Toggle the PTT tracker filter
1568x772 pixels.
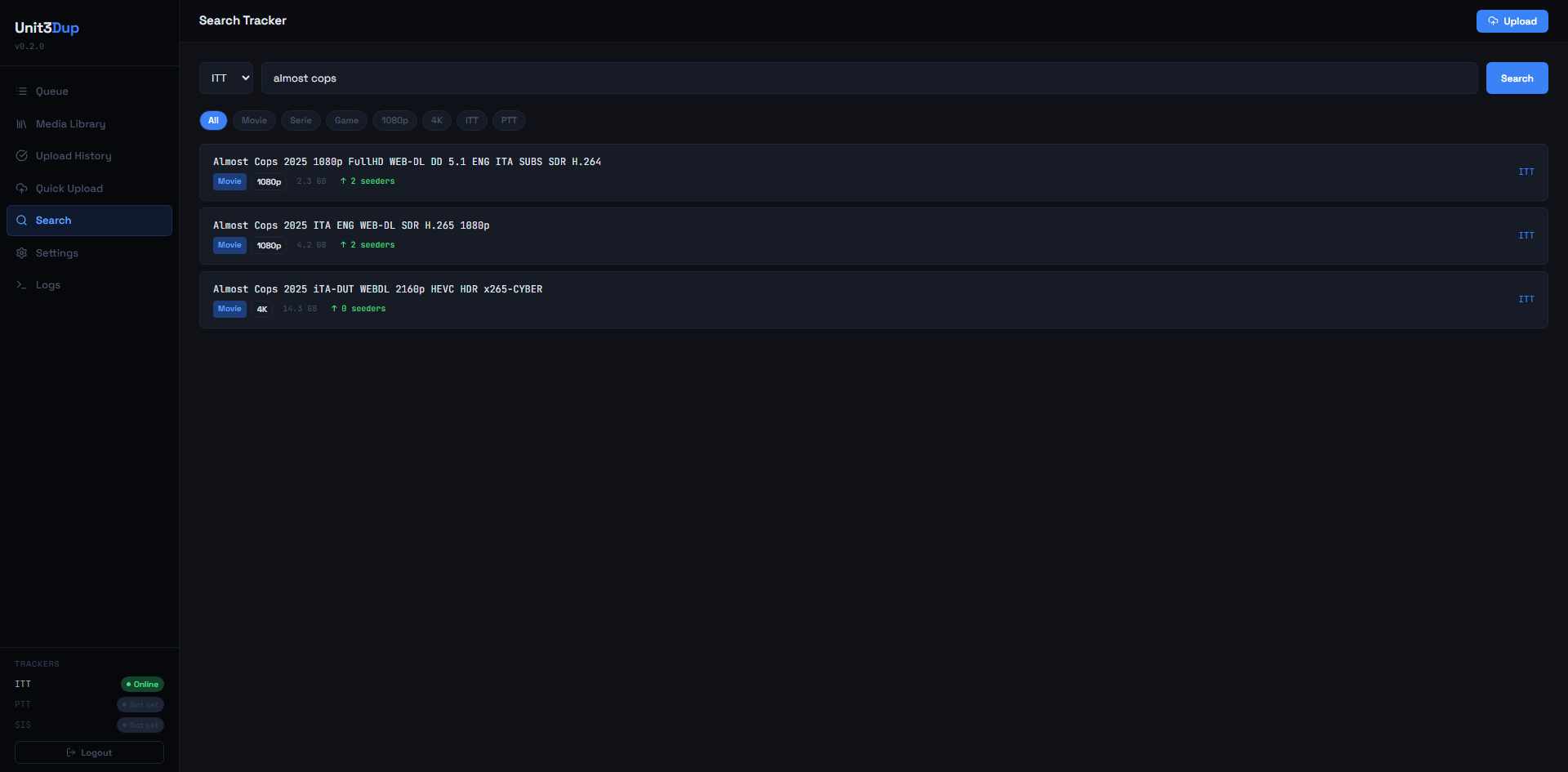point(509,120)
